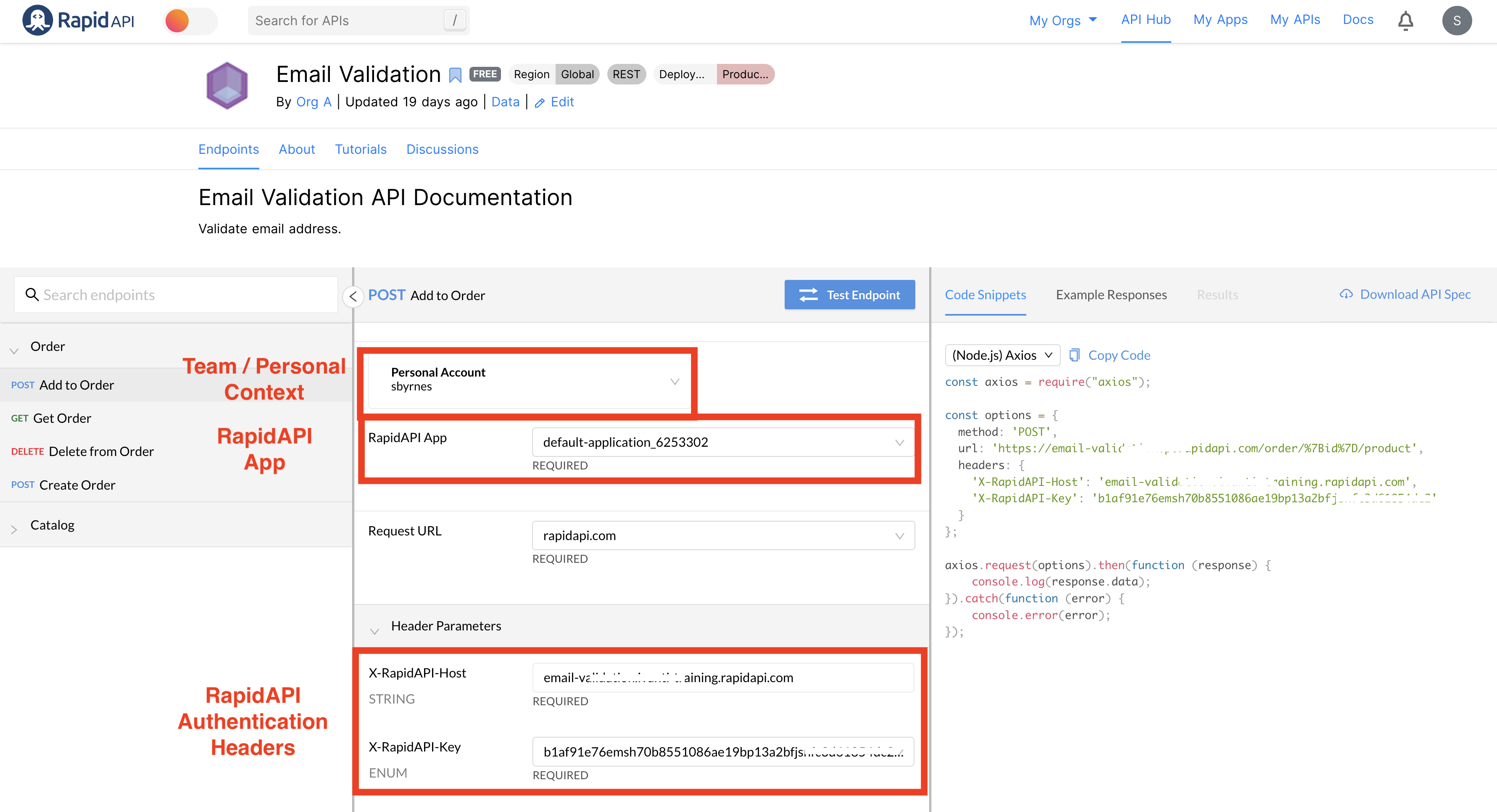Click the edit pencil icon near Edit
Image resolution: width=1497 pixels, height=812 pixels.
[x=540, y=102]
